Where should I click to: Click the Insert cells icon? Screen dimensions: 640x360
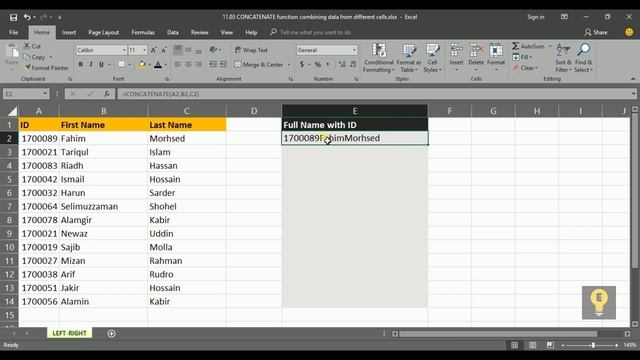tap(456, 51)
